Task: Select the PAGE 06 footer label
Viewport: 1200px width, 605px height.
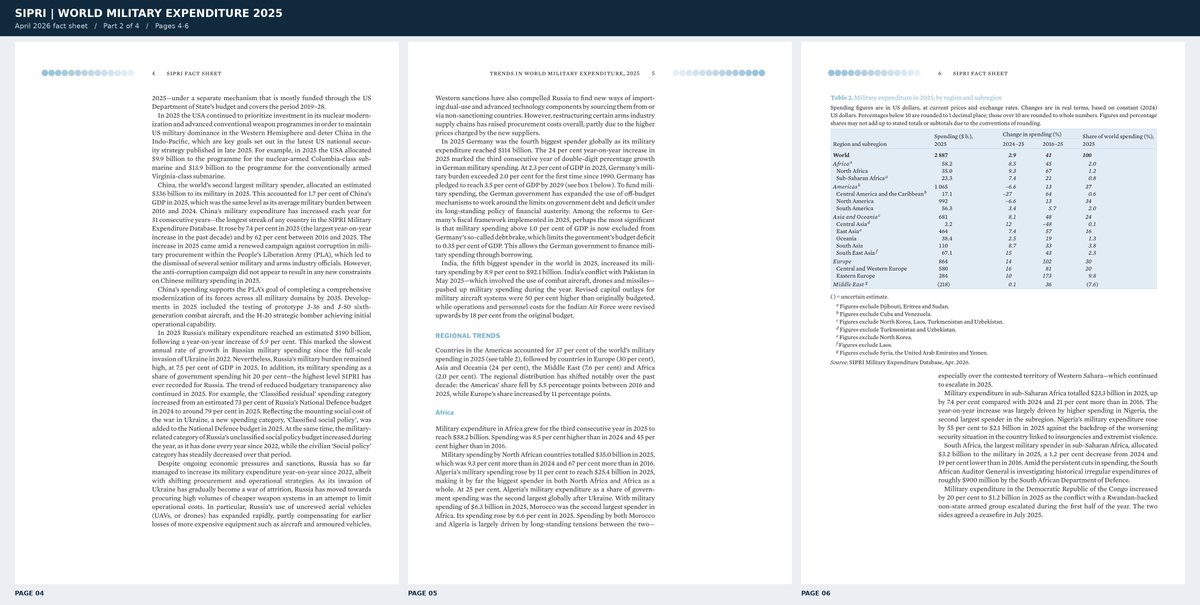Action: [x=818, y=593]
